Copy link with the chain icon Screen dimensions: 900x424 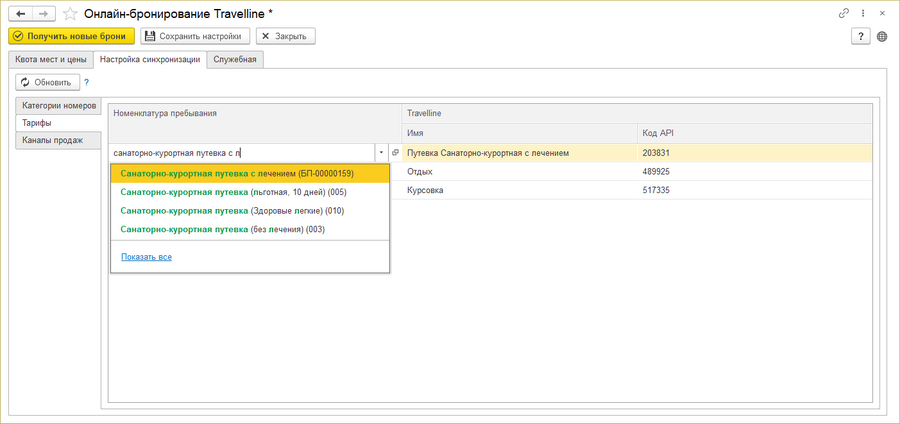point(843,13)
